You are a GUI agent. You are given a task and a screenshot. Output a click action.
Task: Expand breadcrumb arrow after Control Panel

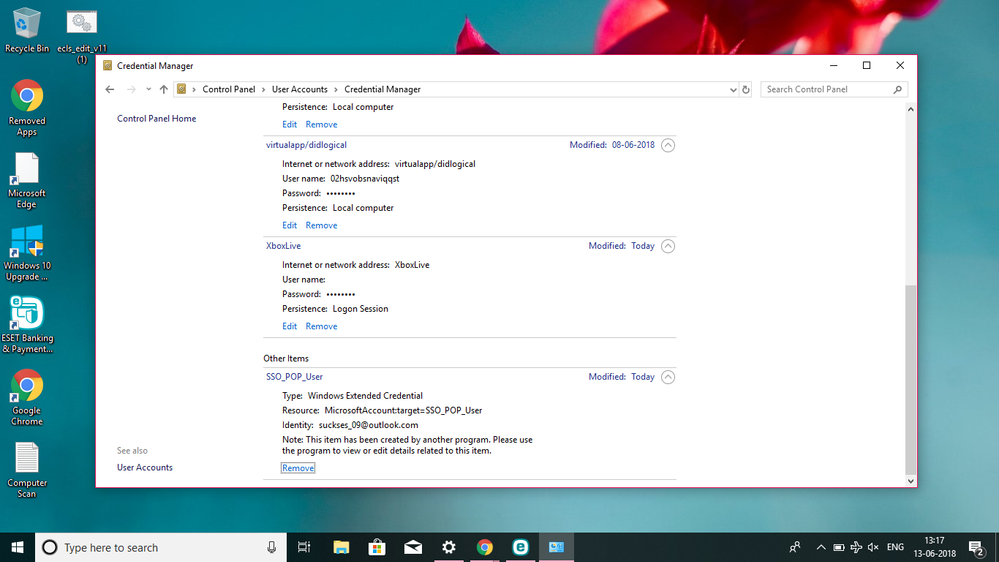pos(264,89)
